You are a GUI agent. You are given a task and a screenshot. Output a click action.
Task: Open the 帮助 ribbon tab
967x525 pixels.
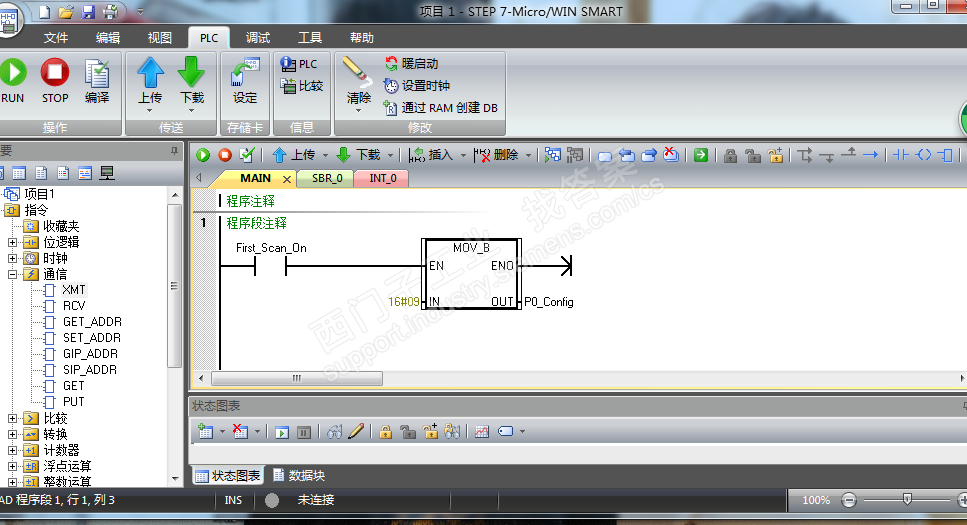361,38
